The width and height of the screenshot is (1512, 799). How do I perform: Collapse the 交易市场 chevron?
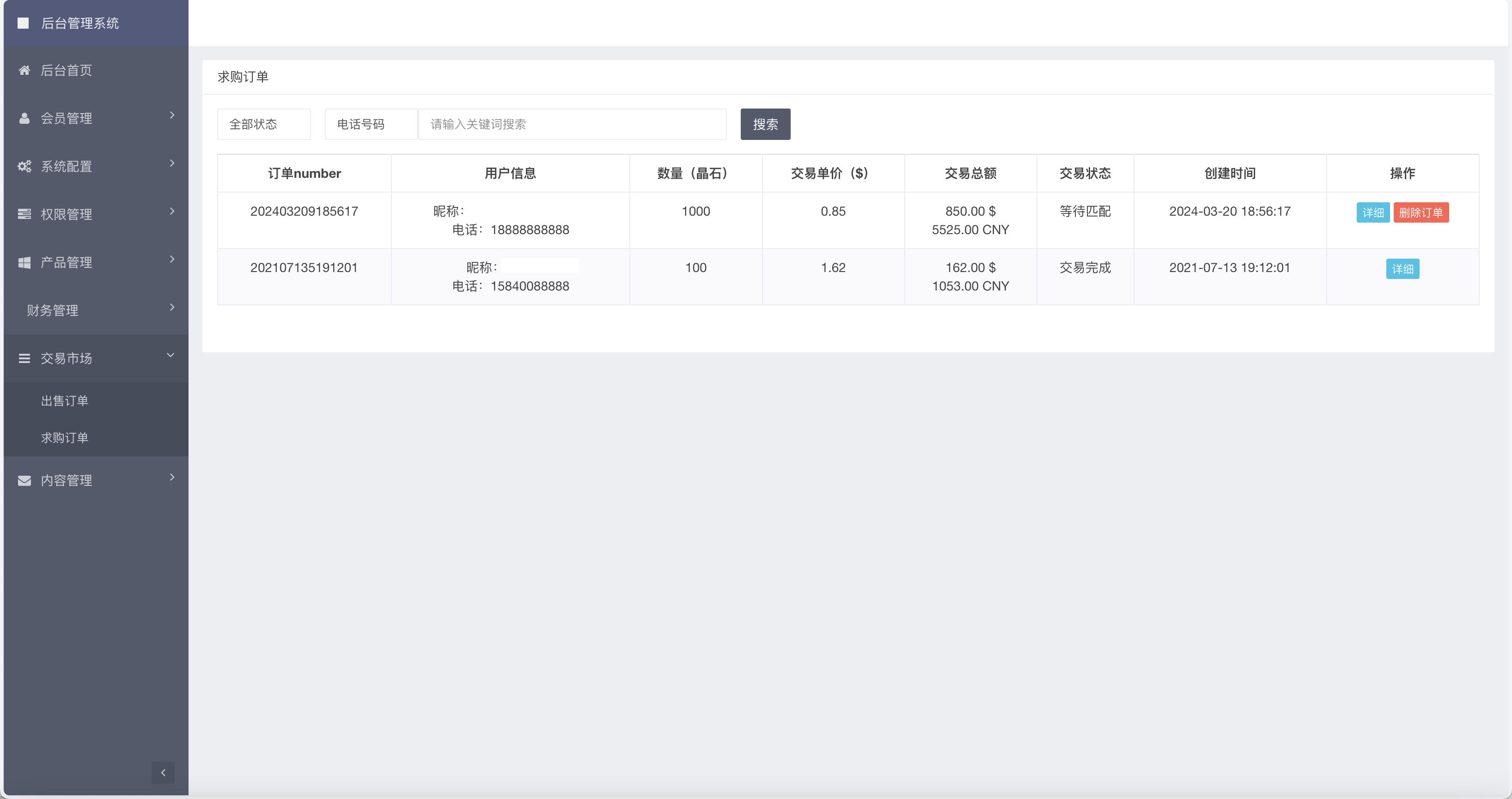point(171,356)
